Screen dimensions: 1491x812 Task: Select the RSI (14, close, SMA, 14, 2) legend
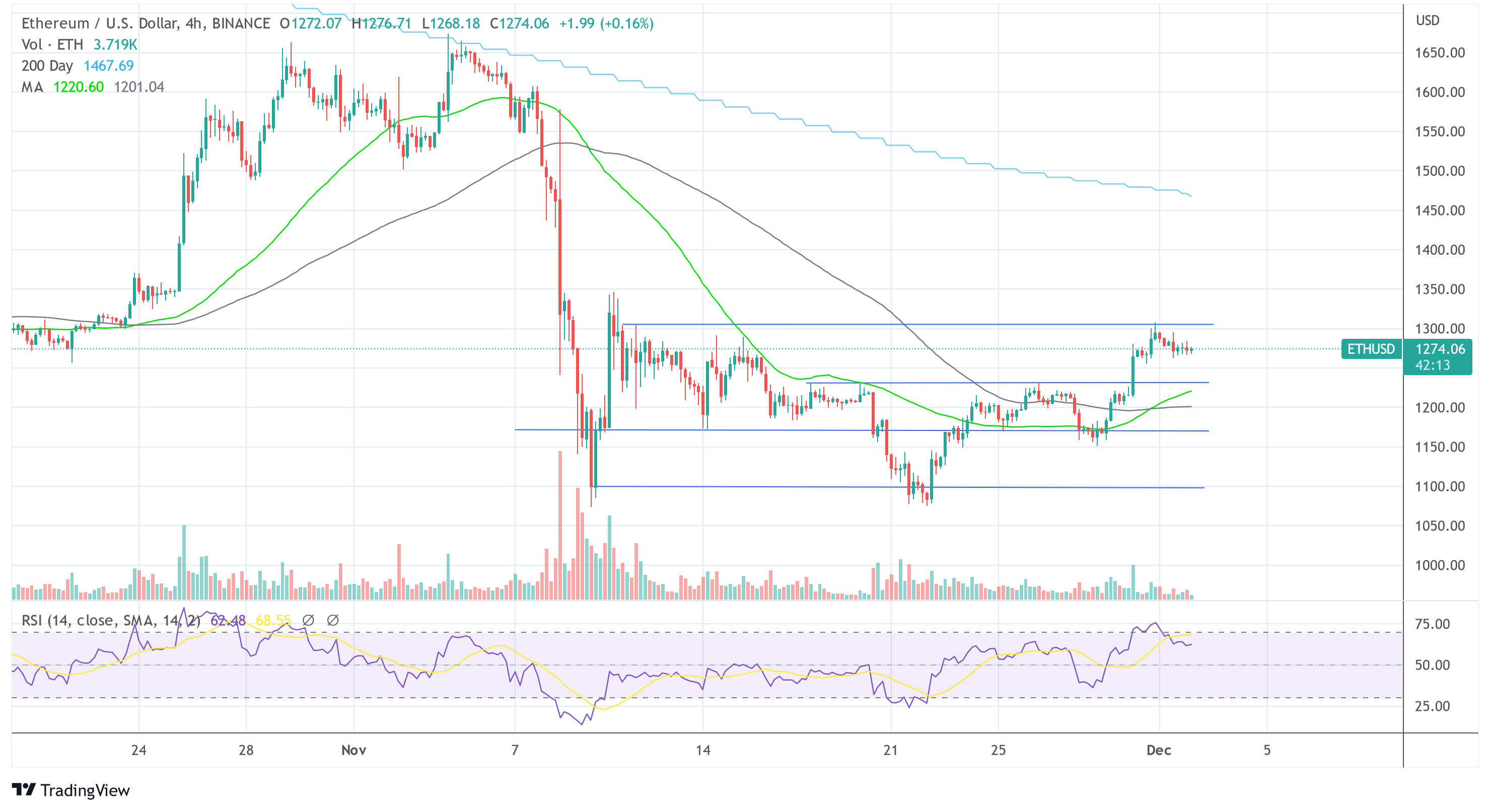111,620
